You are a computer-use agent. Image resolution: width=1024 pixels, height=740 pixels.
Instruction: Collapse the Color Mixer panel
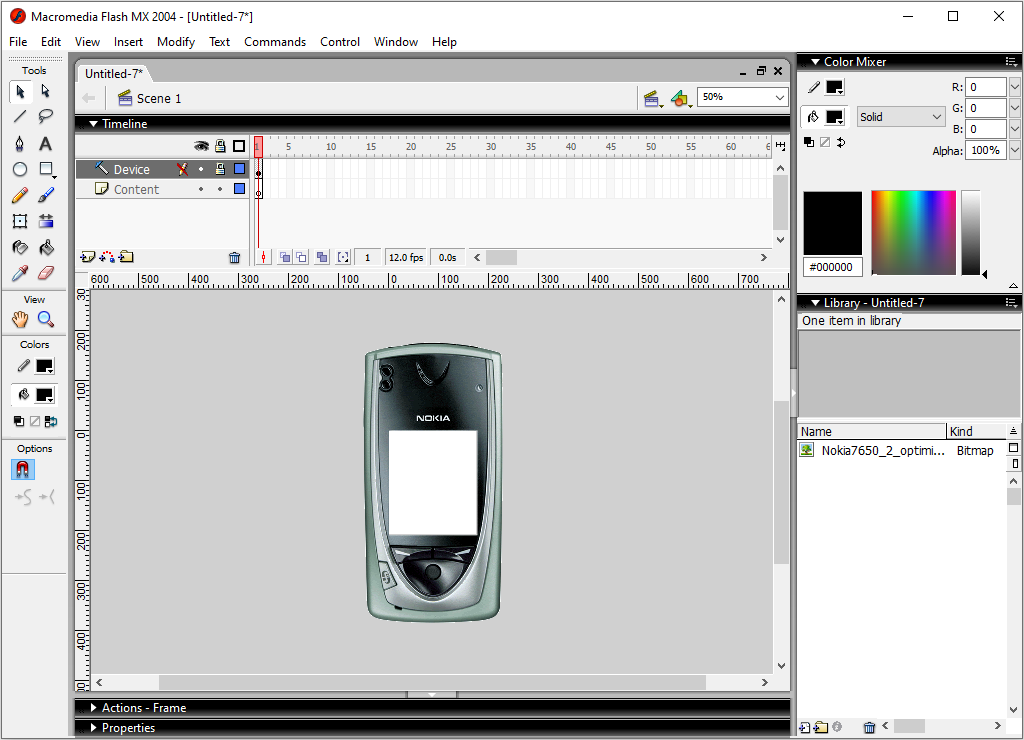pyautogui.click(x=815, y=62)
